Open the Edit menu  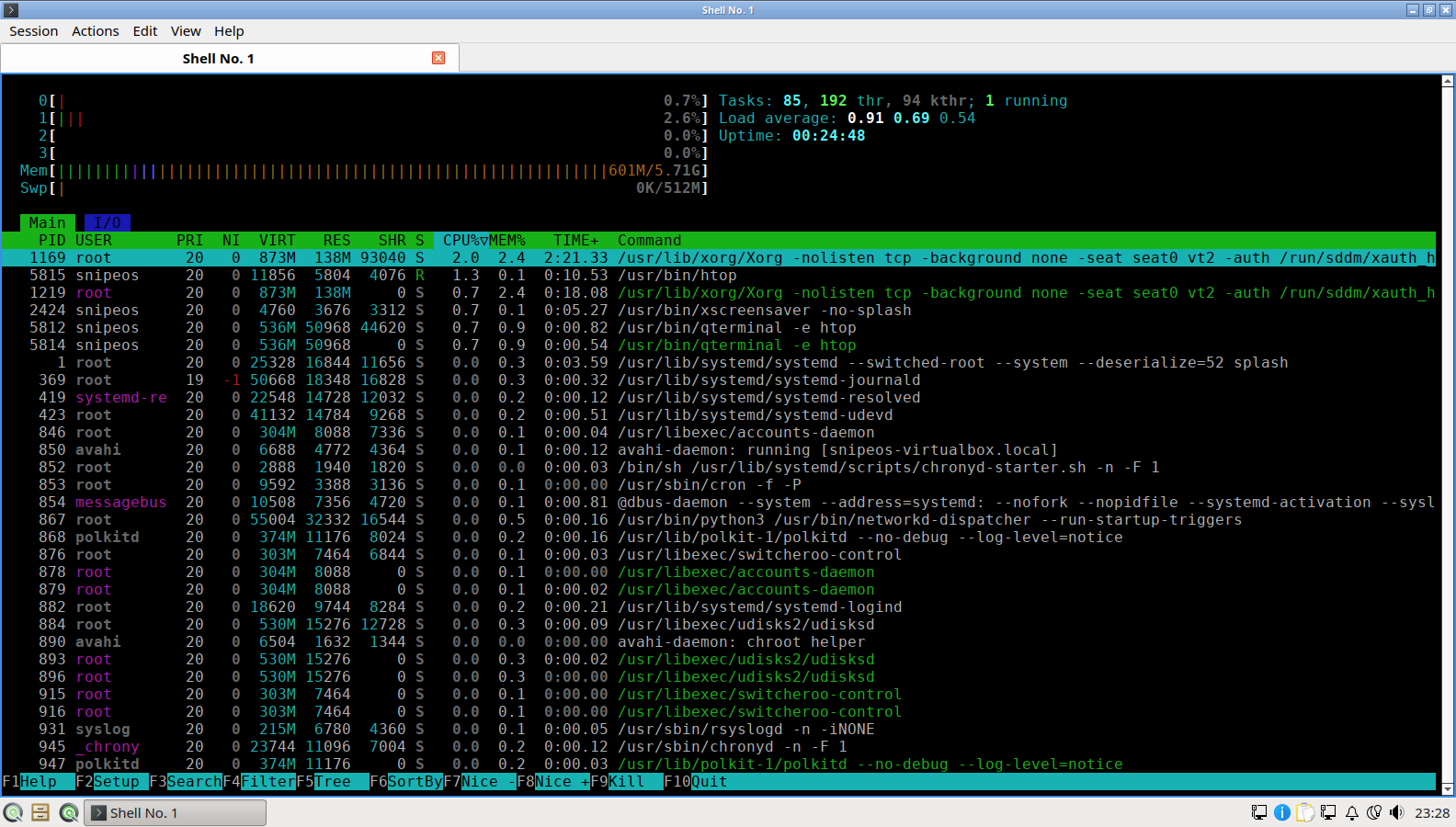tap(145, 31)
